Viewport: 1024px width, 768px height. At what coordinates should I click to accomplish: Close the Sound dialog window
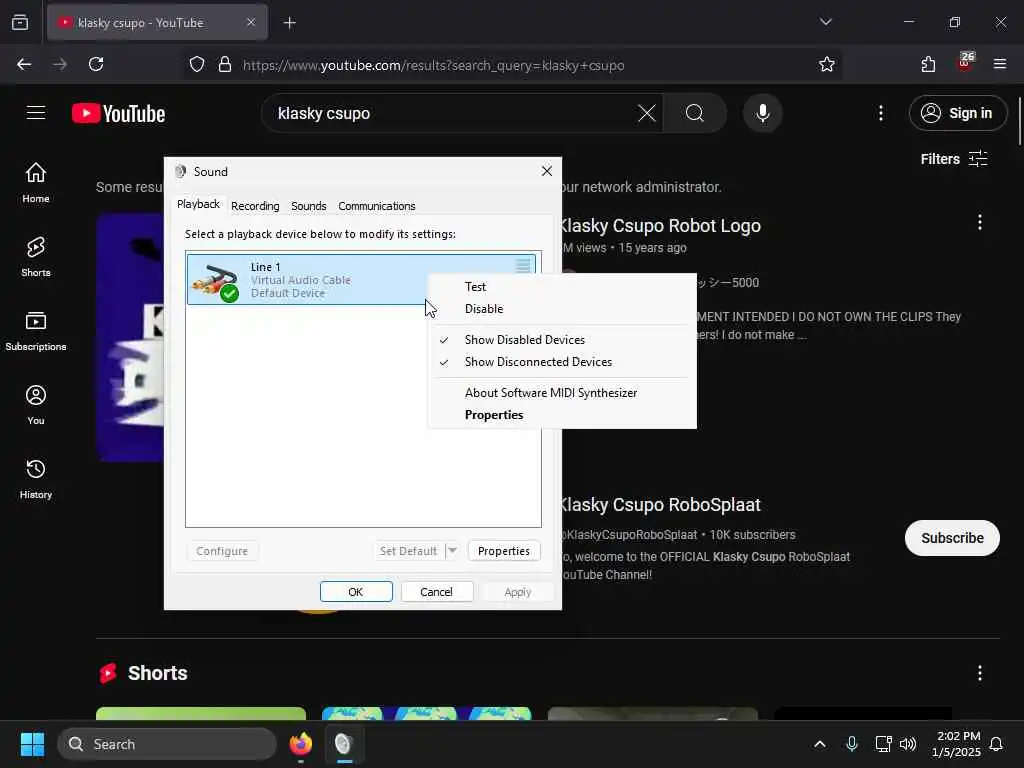pos(547,171)
